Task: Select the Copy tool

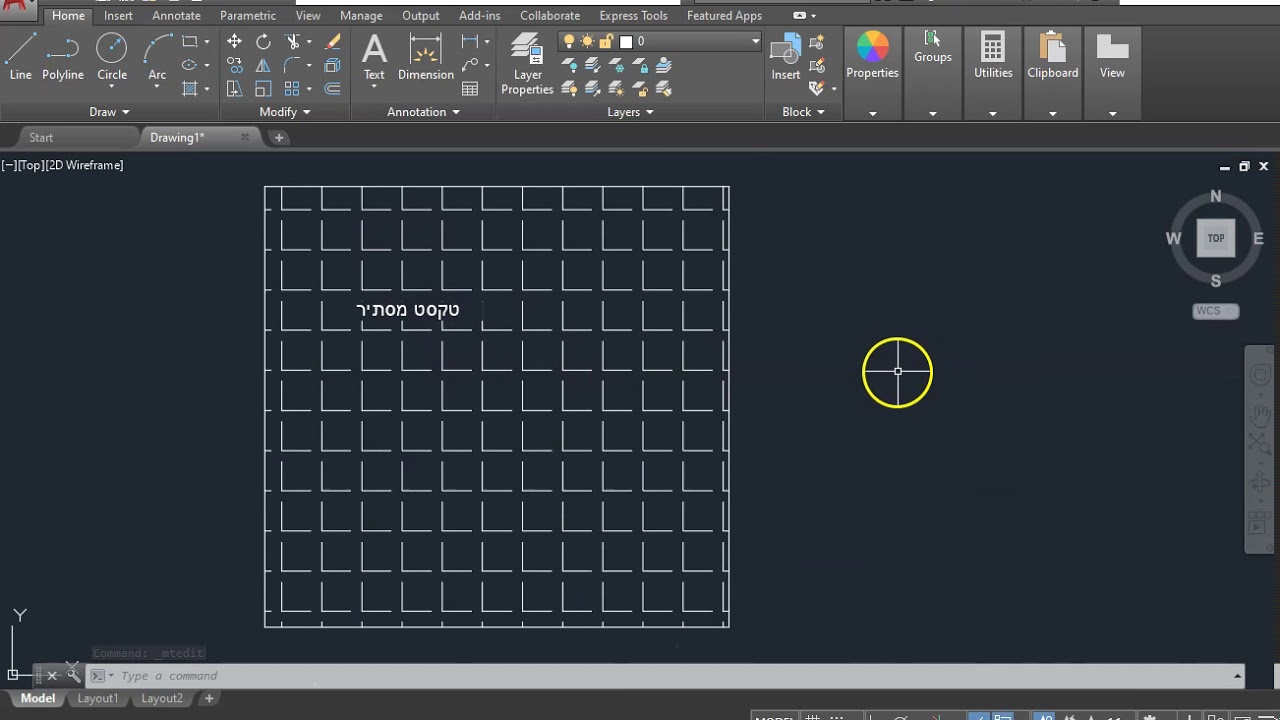Action: coord(234,65)
